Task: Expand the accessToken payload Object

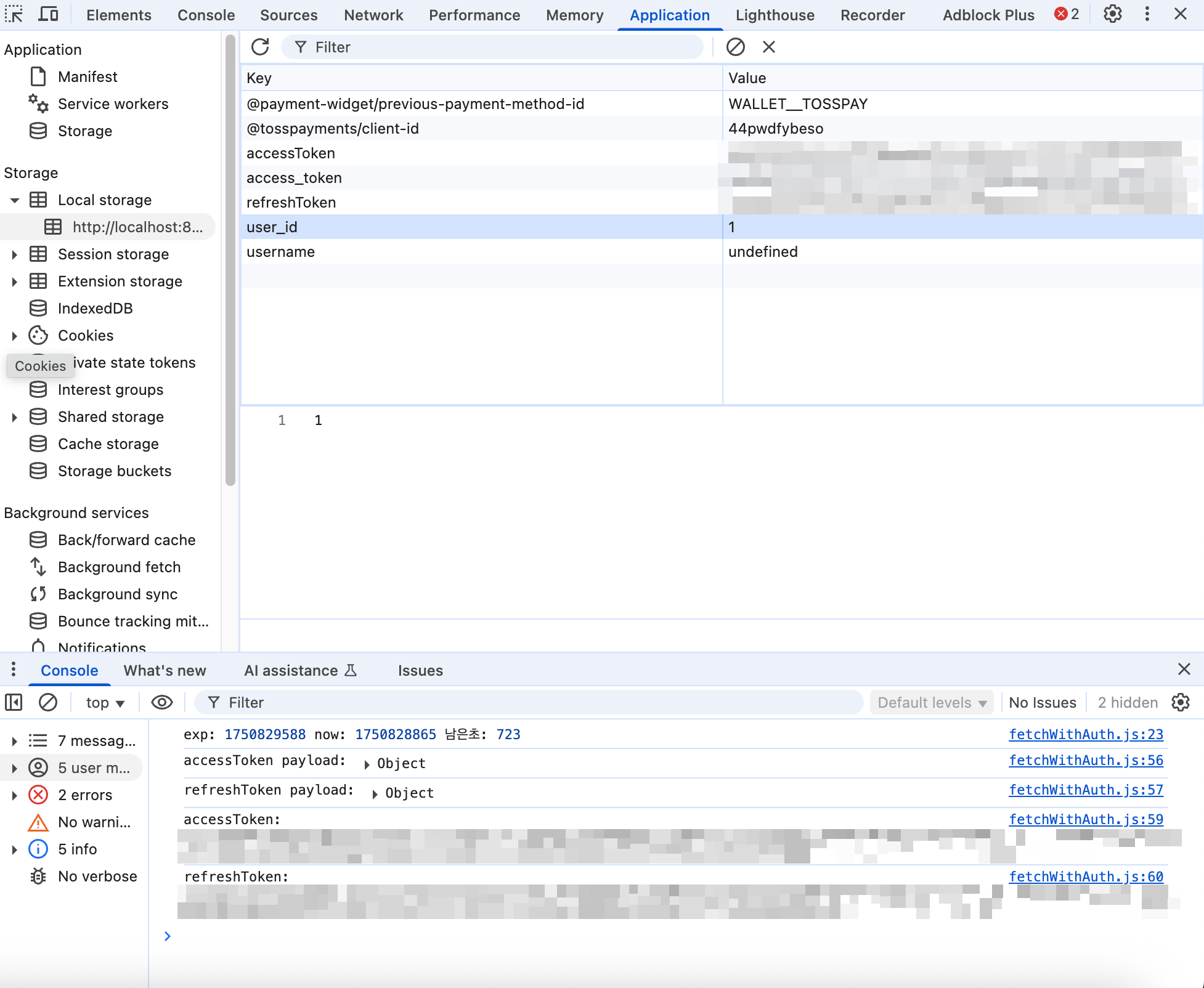Action: coord(367,764)
